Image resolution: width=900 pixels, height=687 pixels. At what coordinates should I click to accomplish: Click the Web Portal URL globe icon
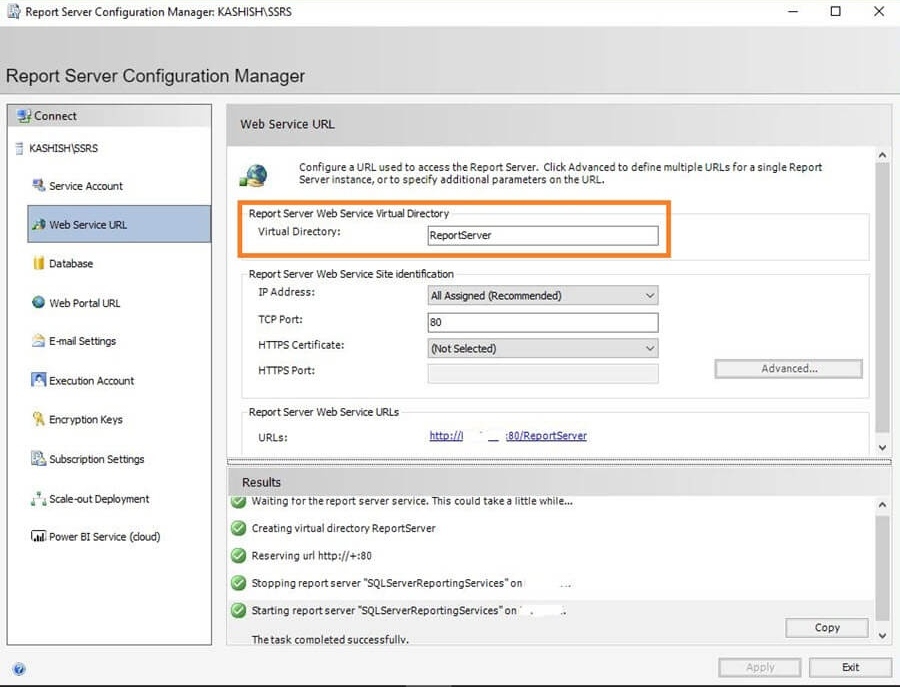[38, 302]
